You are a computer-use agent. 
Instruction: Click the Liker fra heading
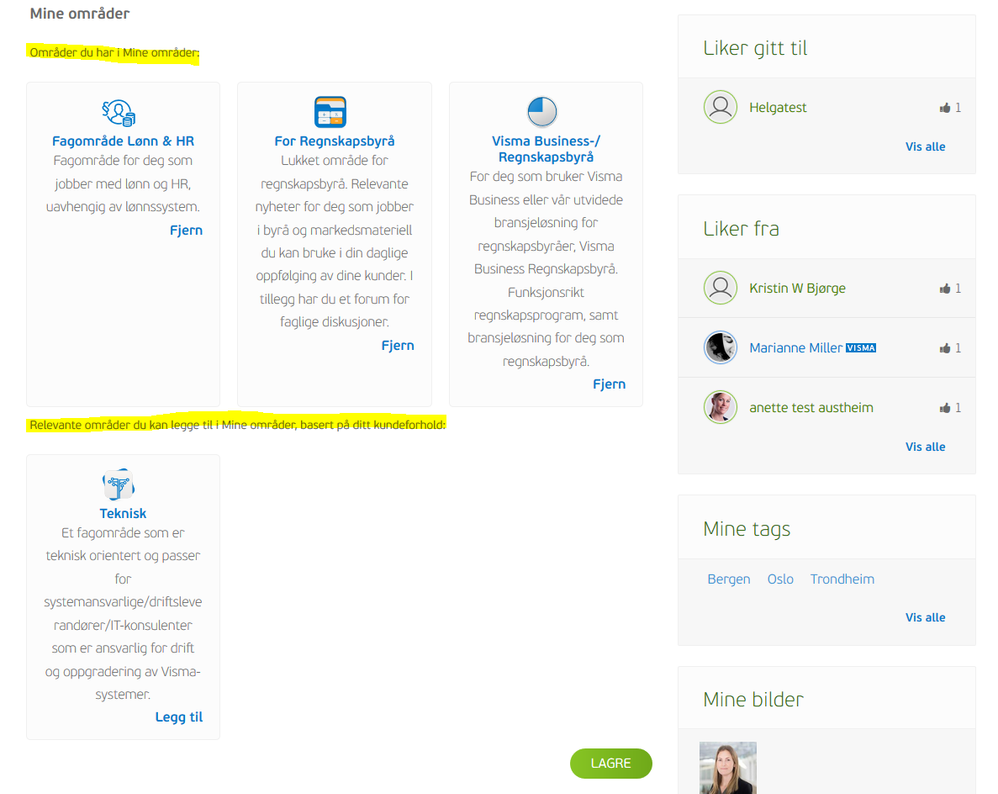pyautogui.click(x=741, y=229)
